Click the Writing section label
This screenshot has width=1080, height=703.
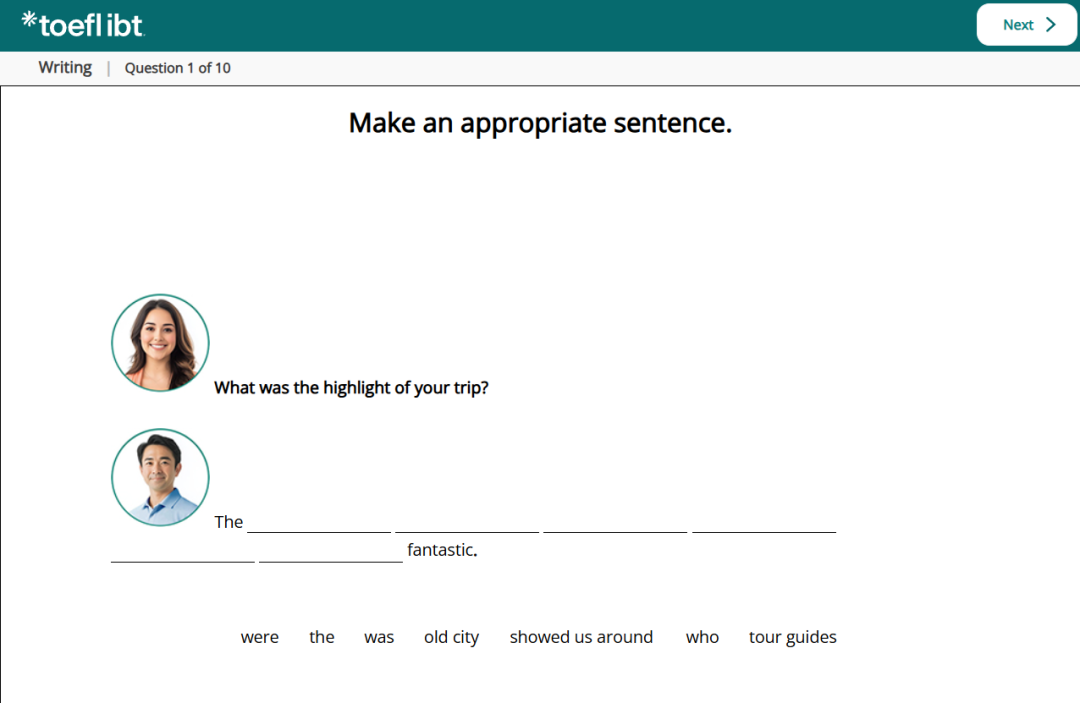coord(65,67)
